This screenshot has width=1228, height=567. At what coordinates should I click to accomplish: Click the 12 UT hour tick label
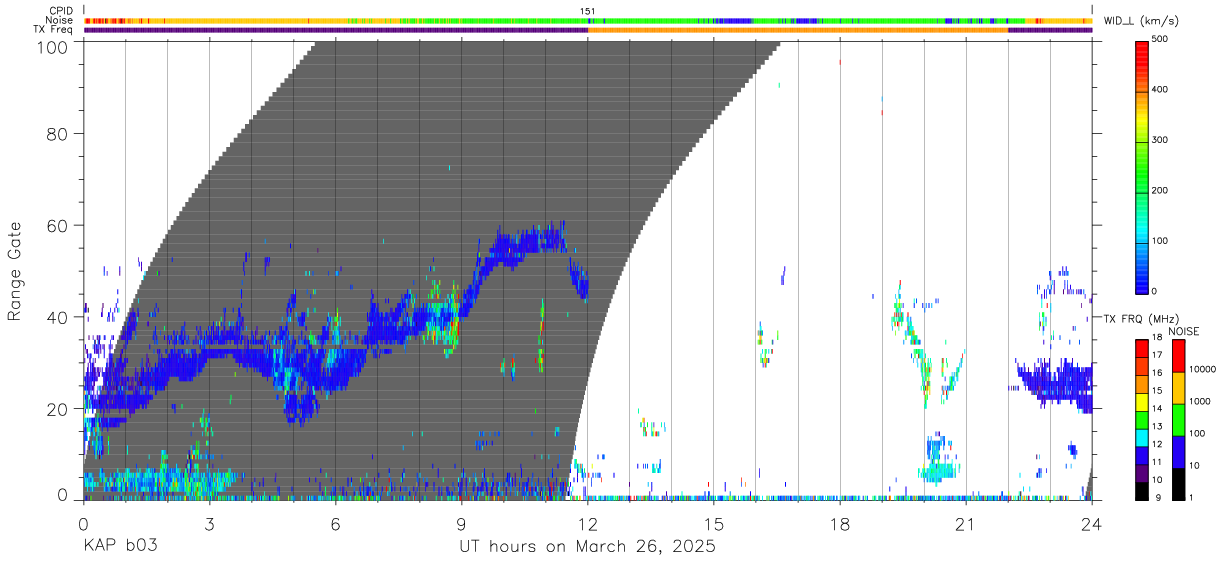click(x=588, y=524)
